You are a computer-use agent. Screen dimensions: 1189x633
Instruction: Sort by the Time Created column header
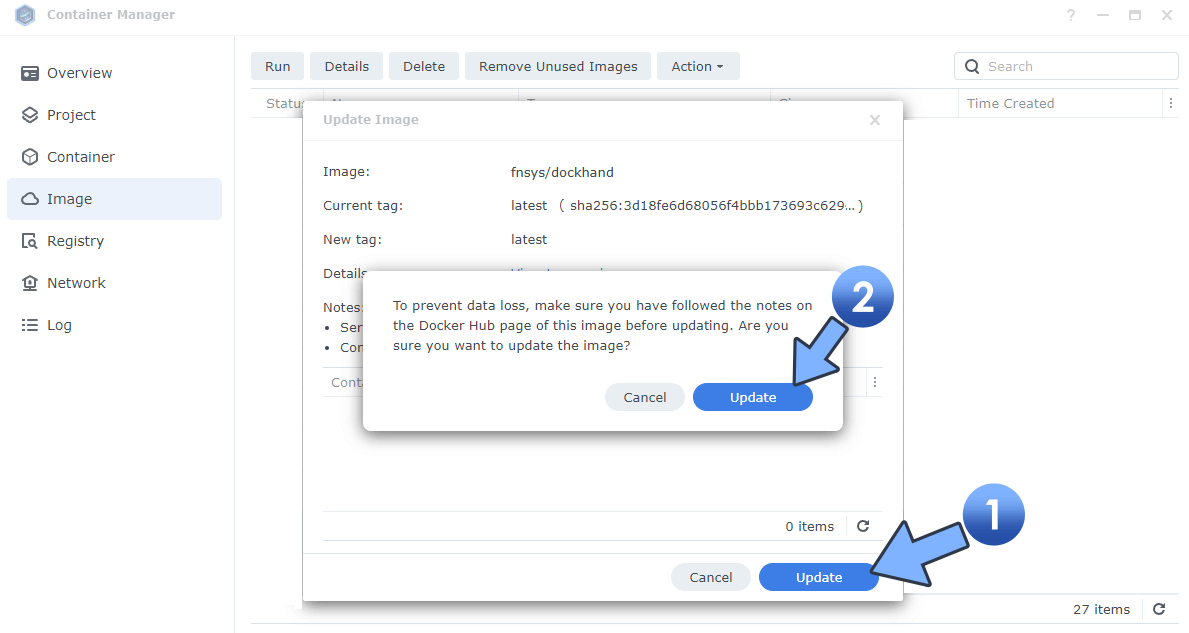1010,103
